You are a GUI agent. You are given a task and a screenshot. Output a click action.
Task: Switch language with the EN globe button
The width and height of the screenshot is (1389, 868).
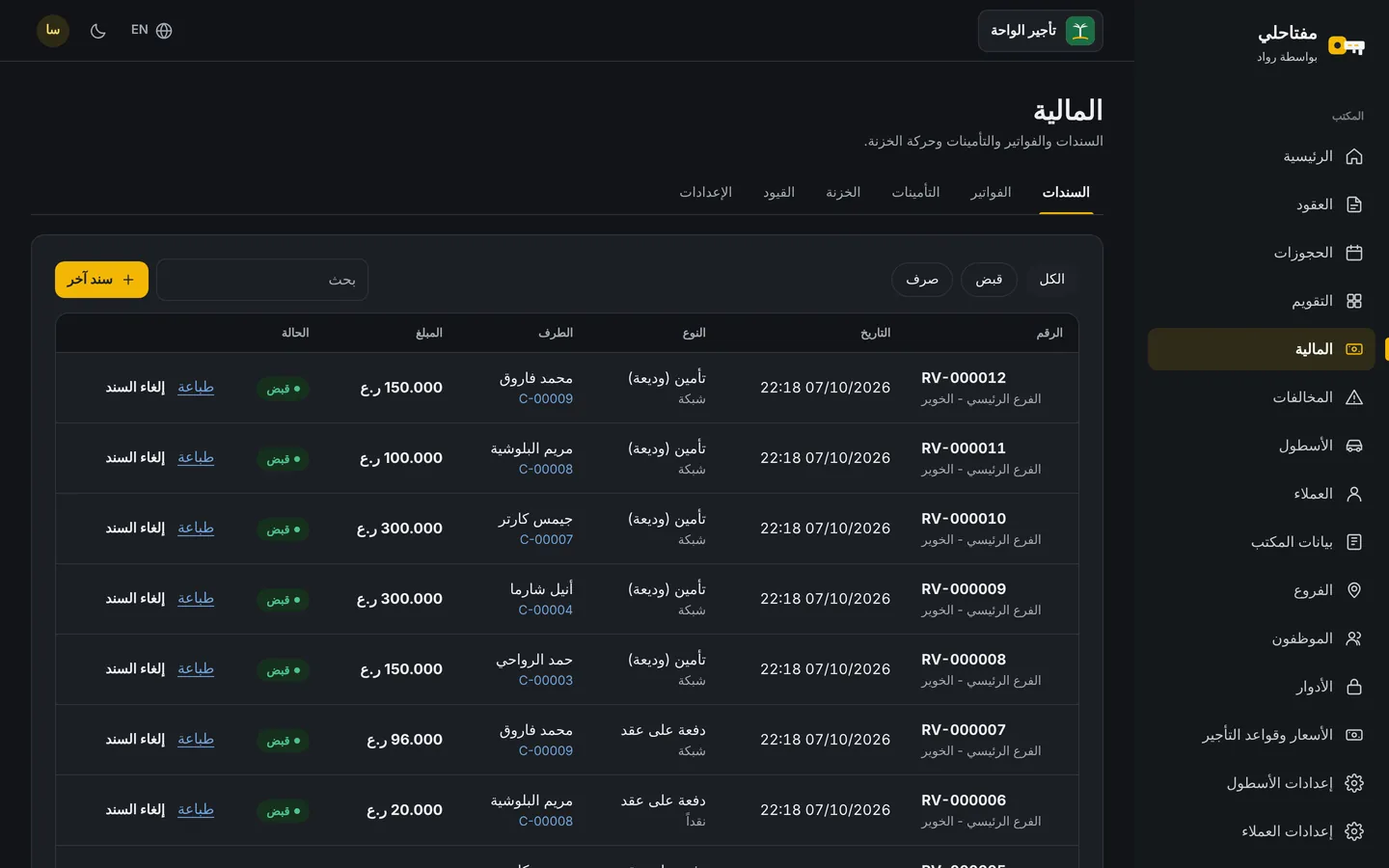pos(151,31)
